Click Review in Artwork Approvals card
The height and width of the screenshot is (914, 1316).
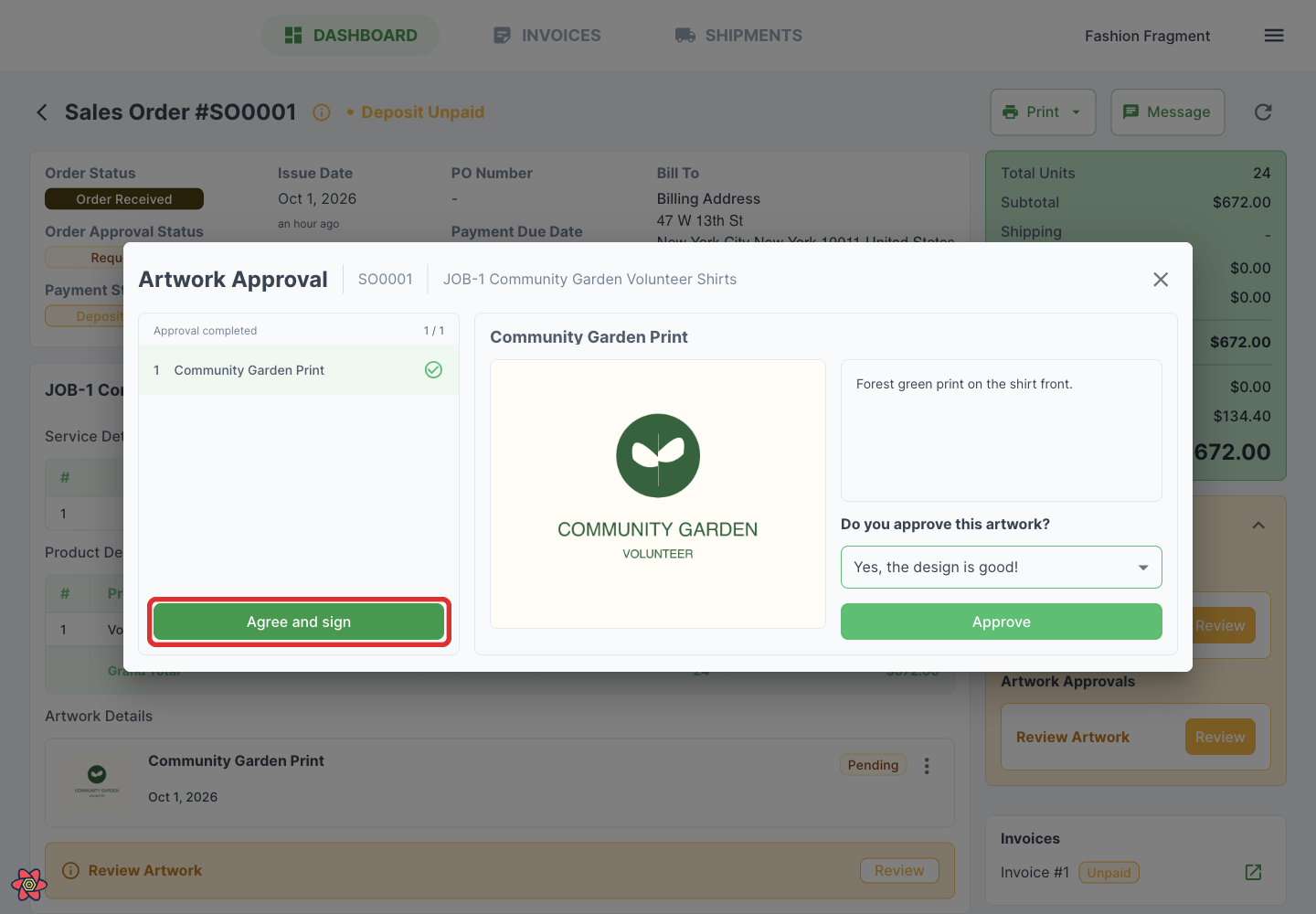(1220, 738)
